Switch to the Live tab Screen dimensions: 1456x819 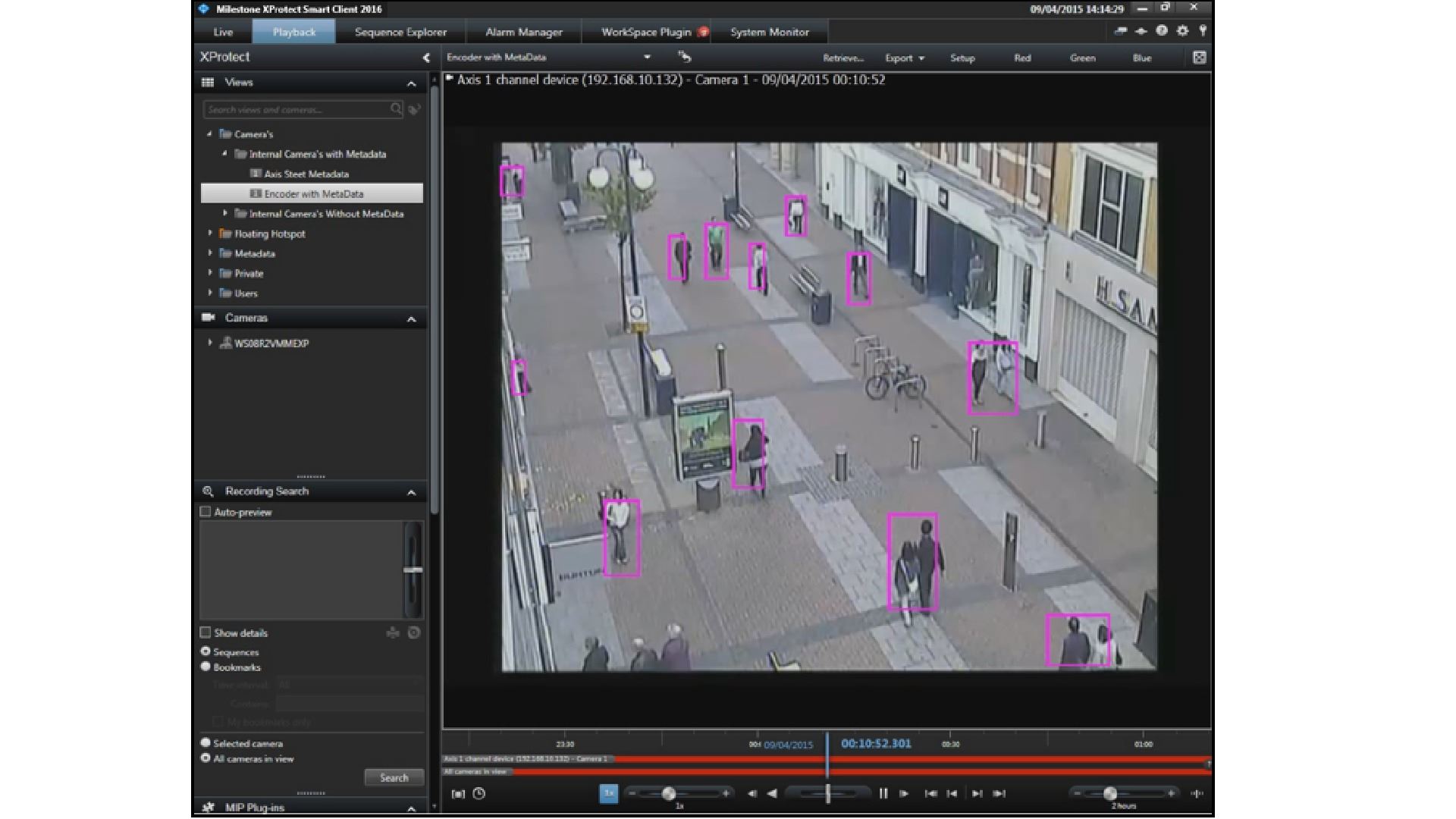tap(223, 32)
